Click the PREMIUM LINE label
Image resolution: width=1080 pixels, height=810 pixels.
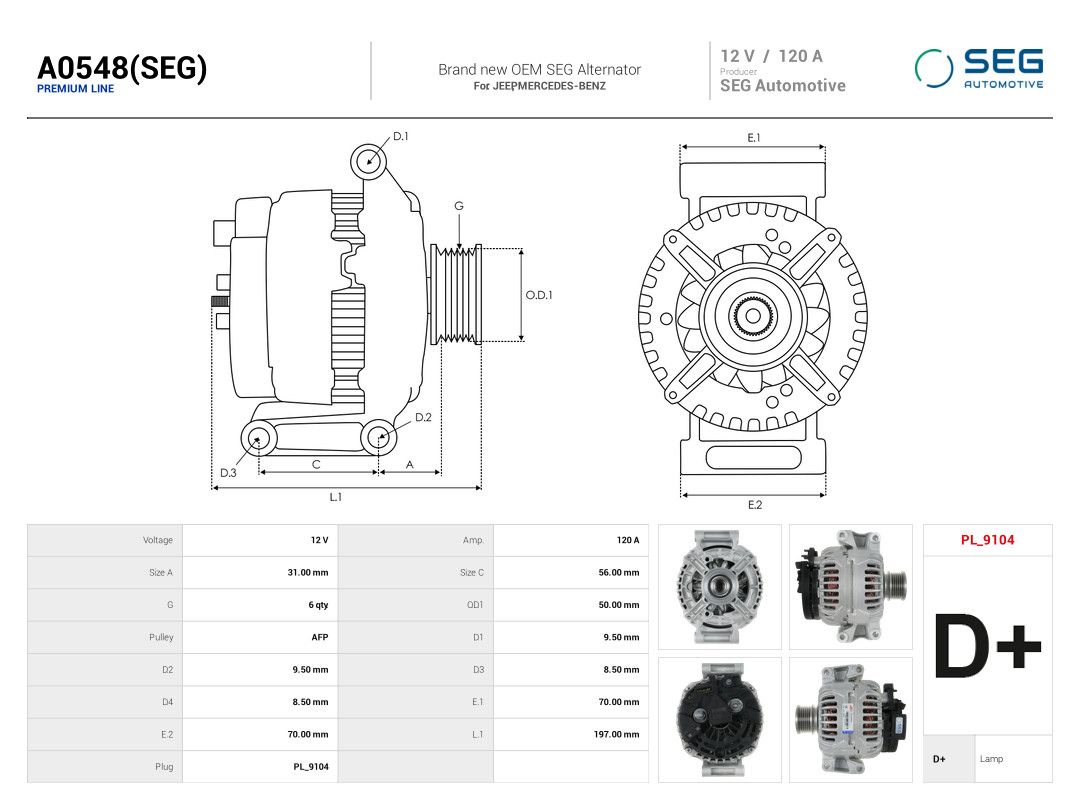[75, 89]
